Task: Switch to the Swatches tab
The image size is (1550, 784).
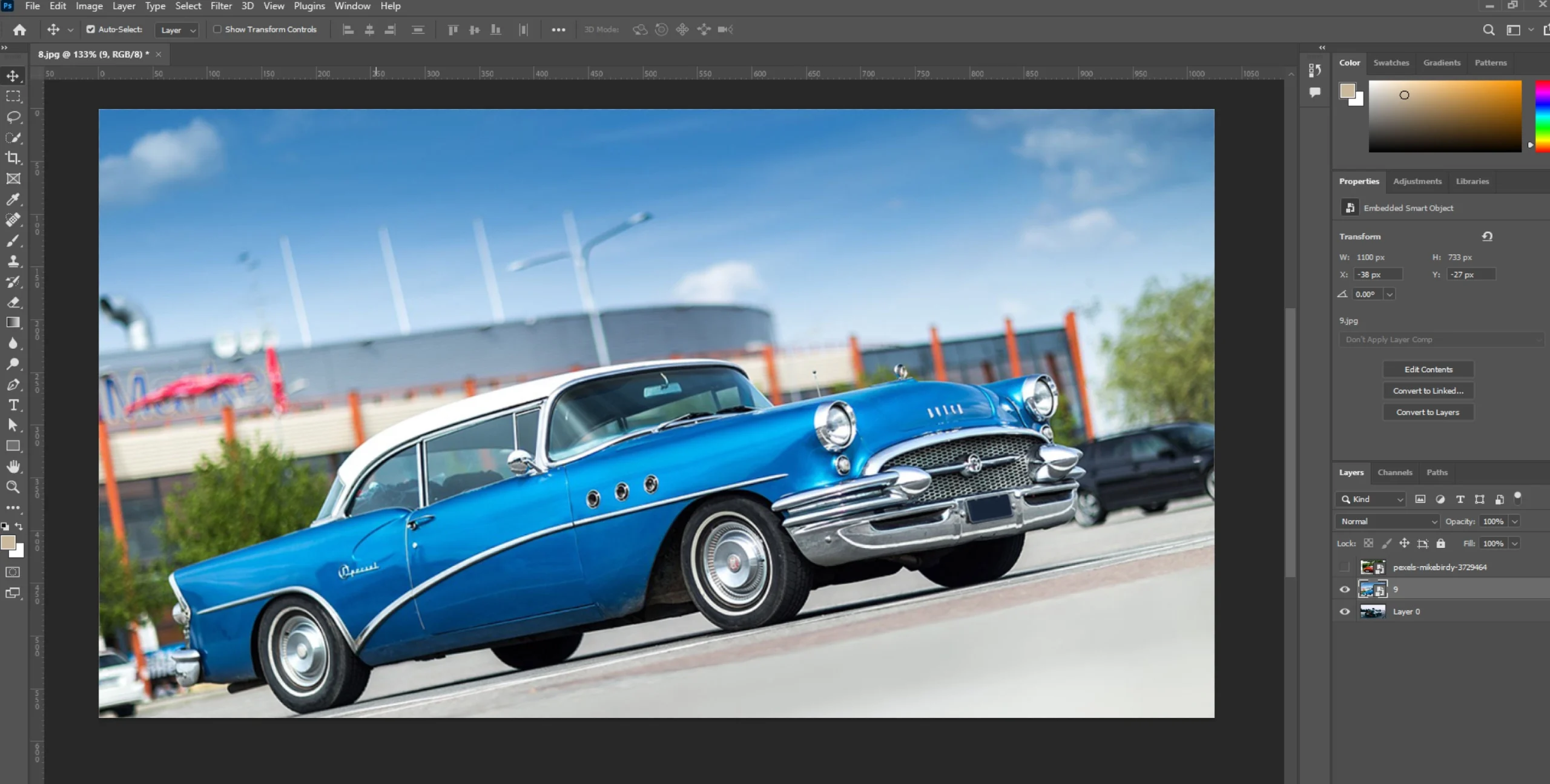Action: (1391, 62)
